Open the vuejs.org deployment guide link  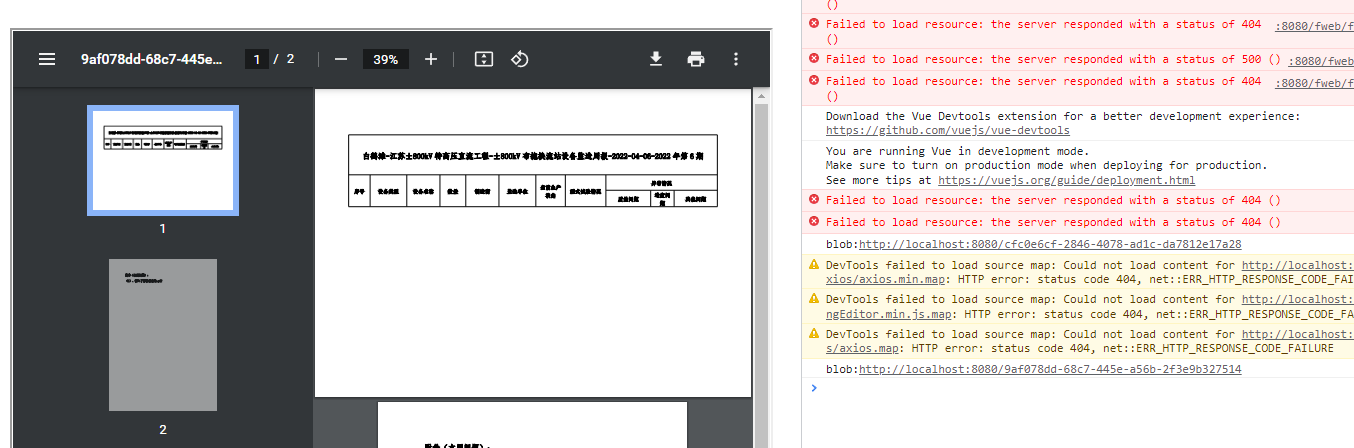click(1067, 180)
